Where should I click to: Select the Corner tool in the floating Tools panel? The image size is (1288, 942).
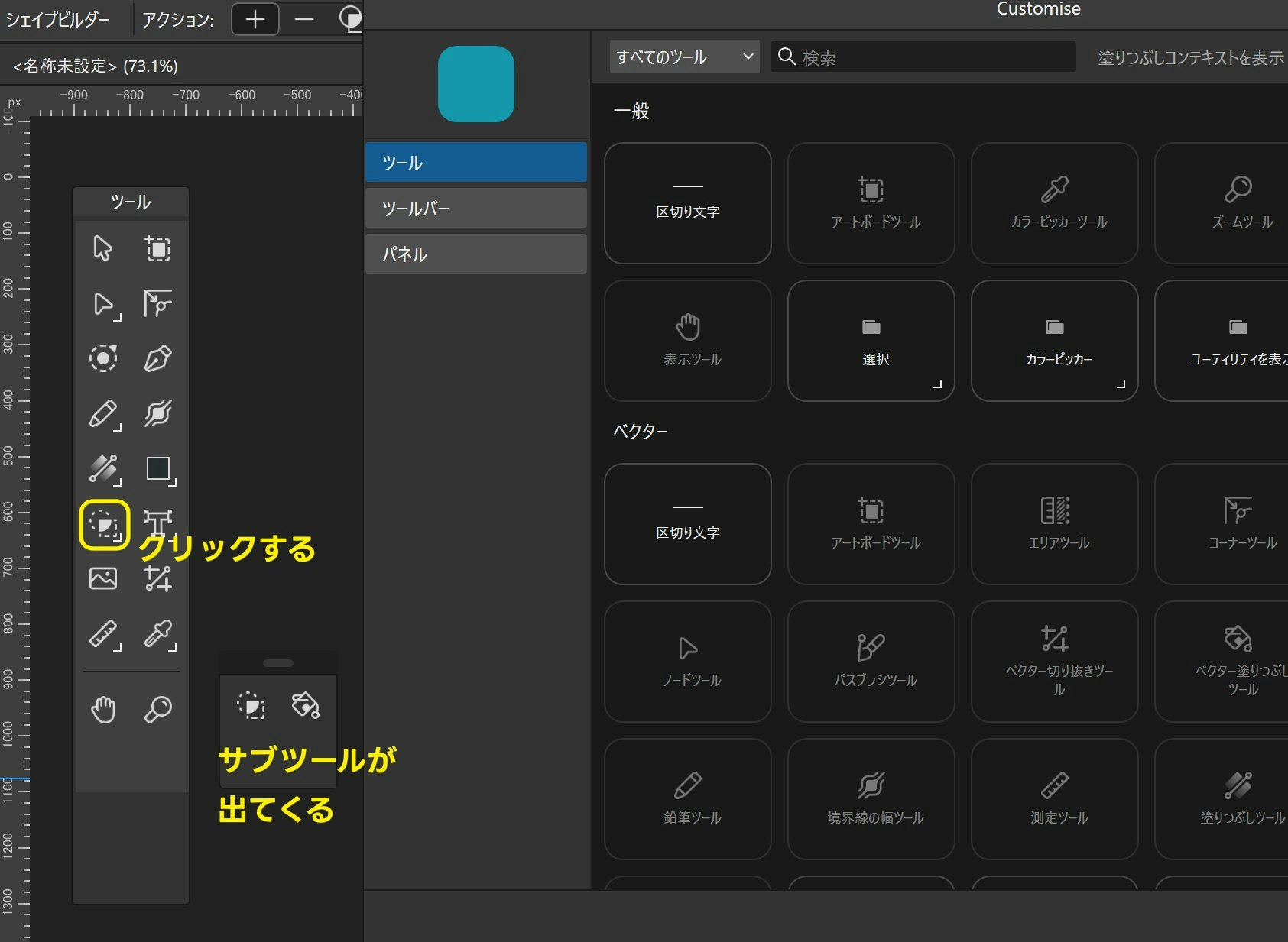point(158,303)
